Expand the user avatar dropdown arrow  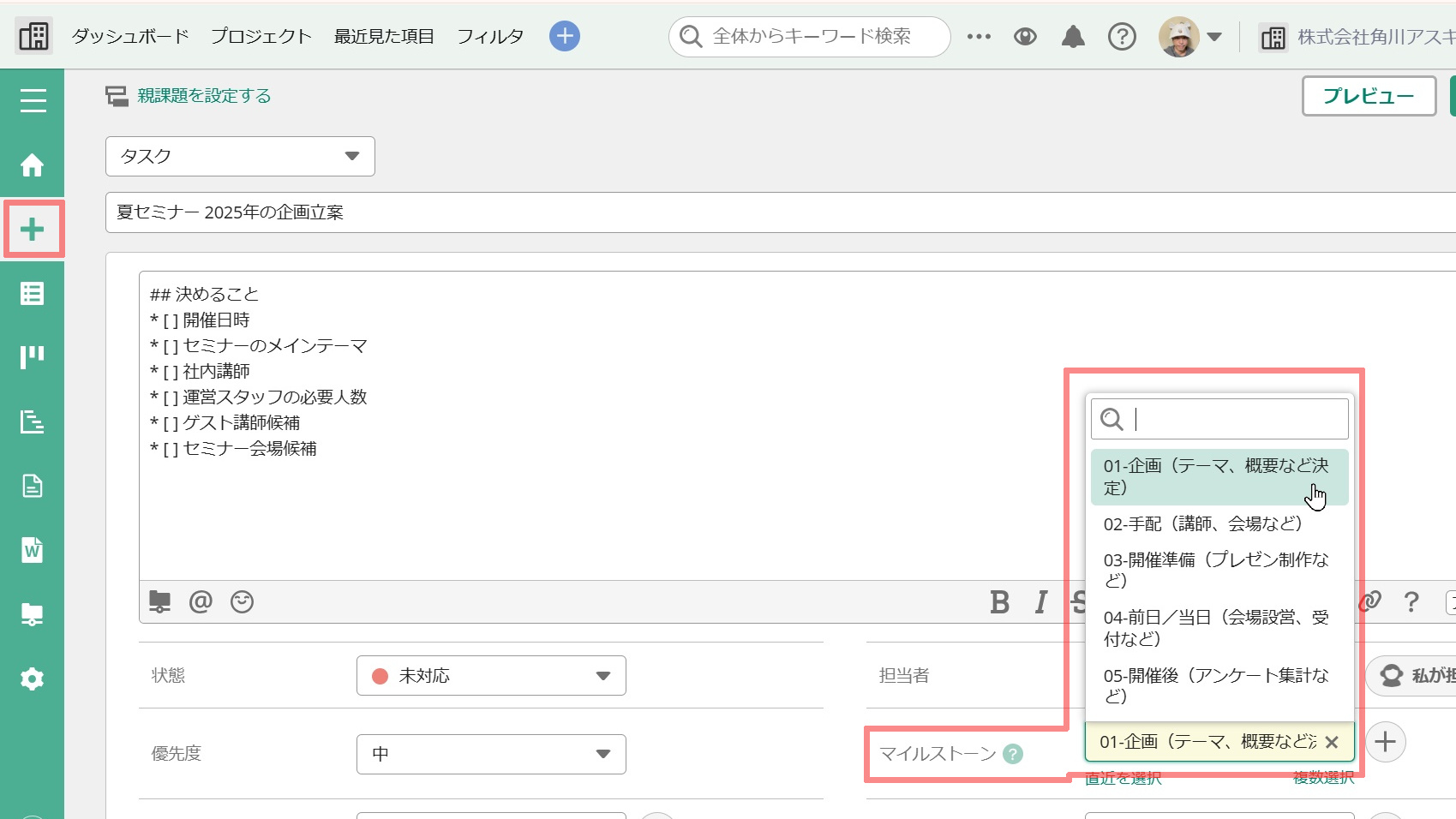click(1213, 37)
